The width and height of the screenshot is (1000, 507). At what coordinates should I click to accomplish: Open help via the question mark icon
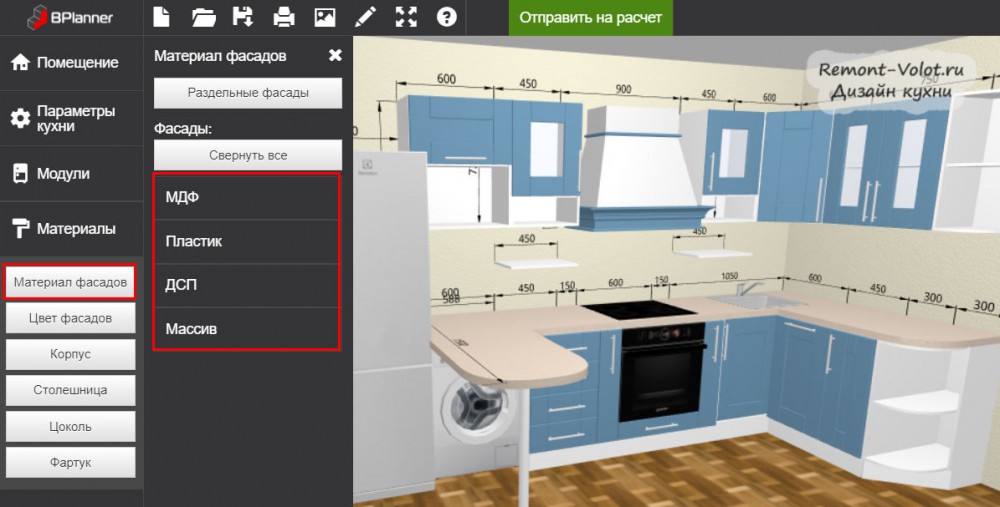(x=446, y=17)
